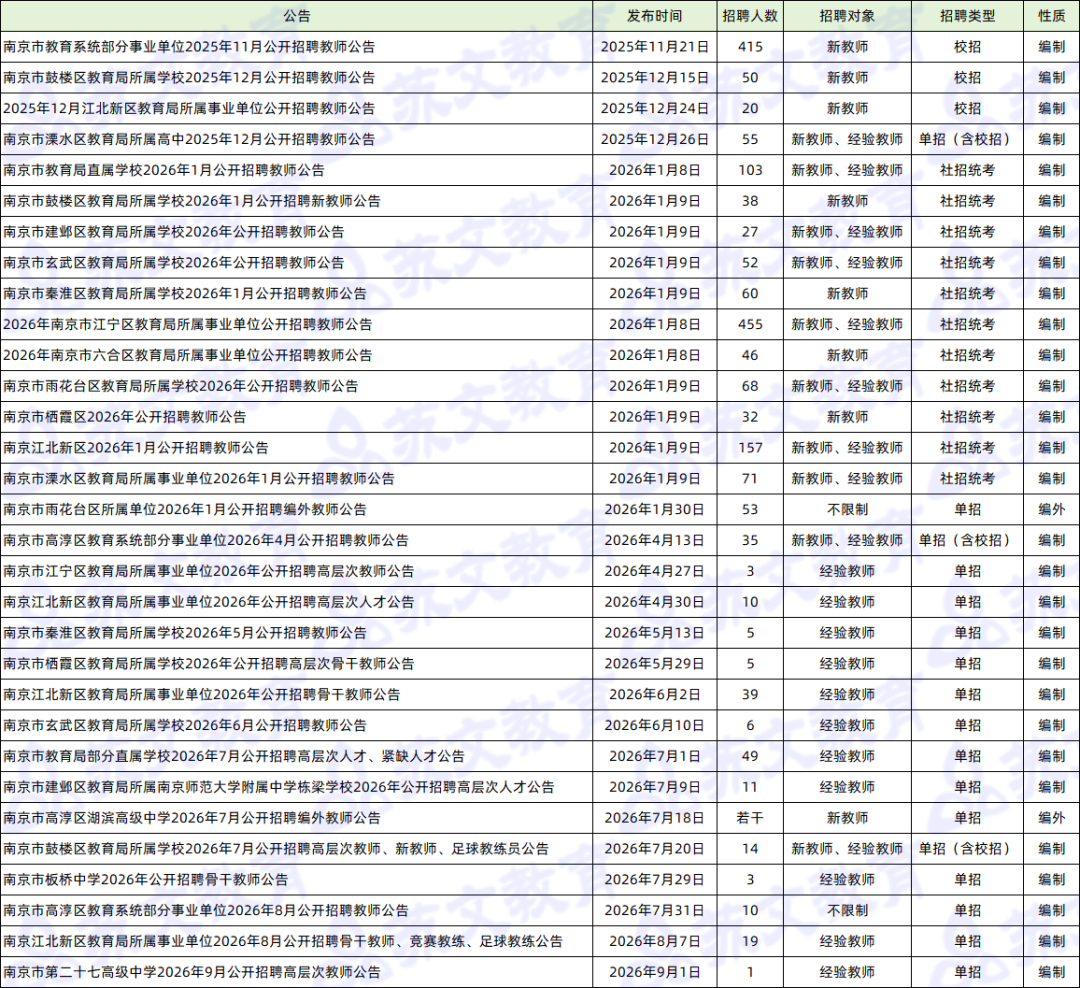
Task: Select the date '2026年5月13日'
Action: [x=654, y=633]
